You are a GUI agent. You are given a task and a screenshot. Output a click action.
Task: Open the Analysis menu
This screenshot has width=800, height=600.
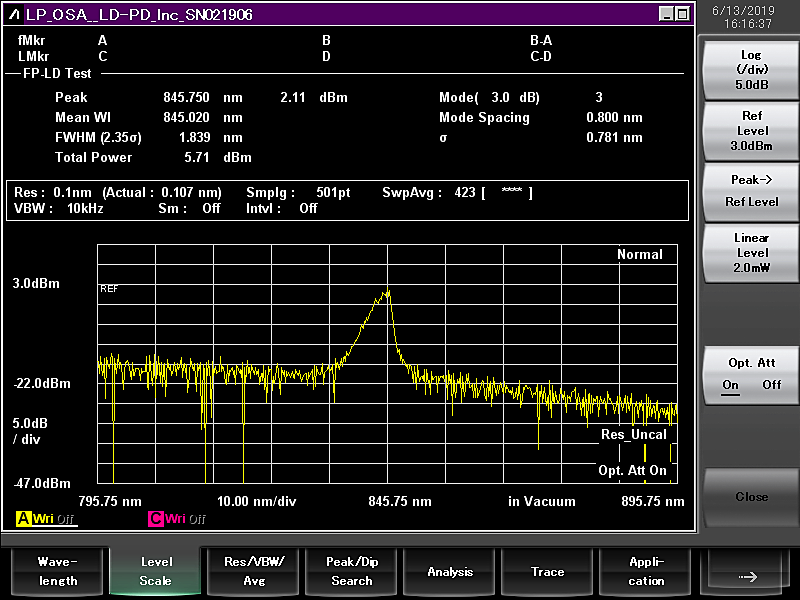pyautogui.click(x=450, y=571)
